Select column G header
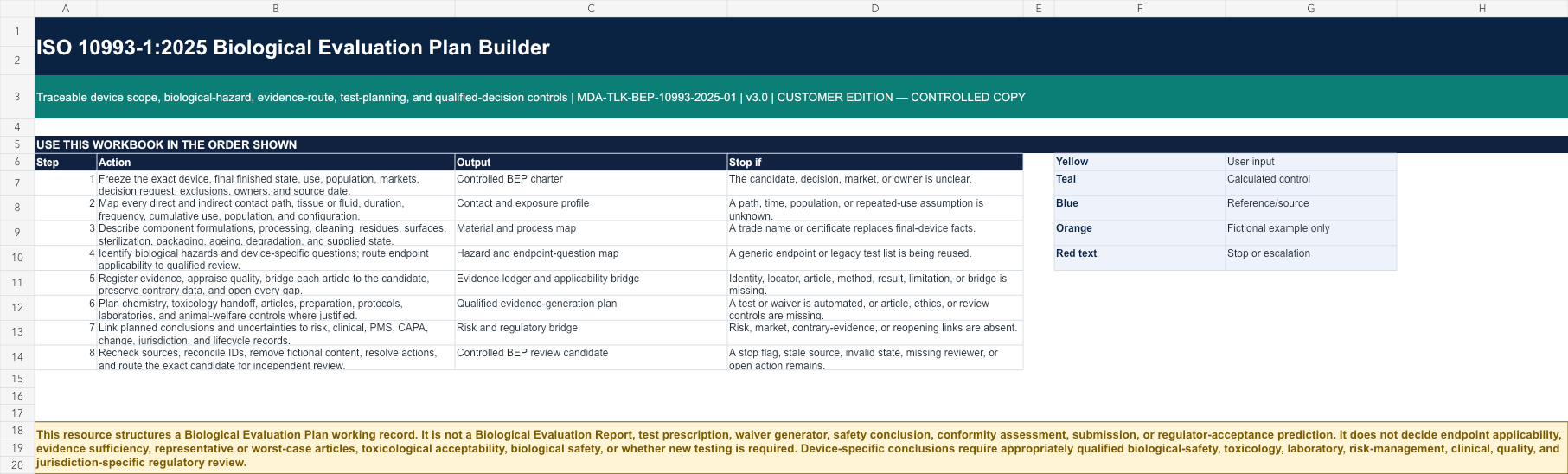This screenshot has height=474, width=1568. pyautogui.click(x=1310, y=9)
